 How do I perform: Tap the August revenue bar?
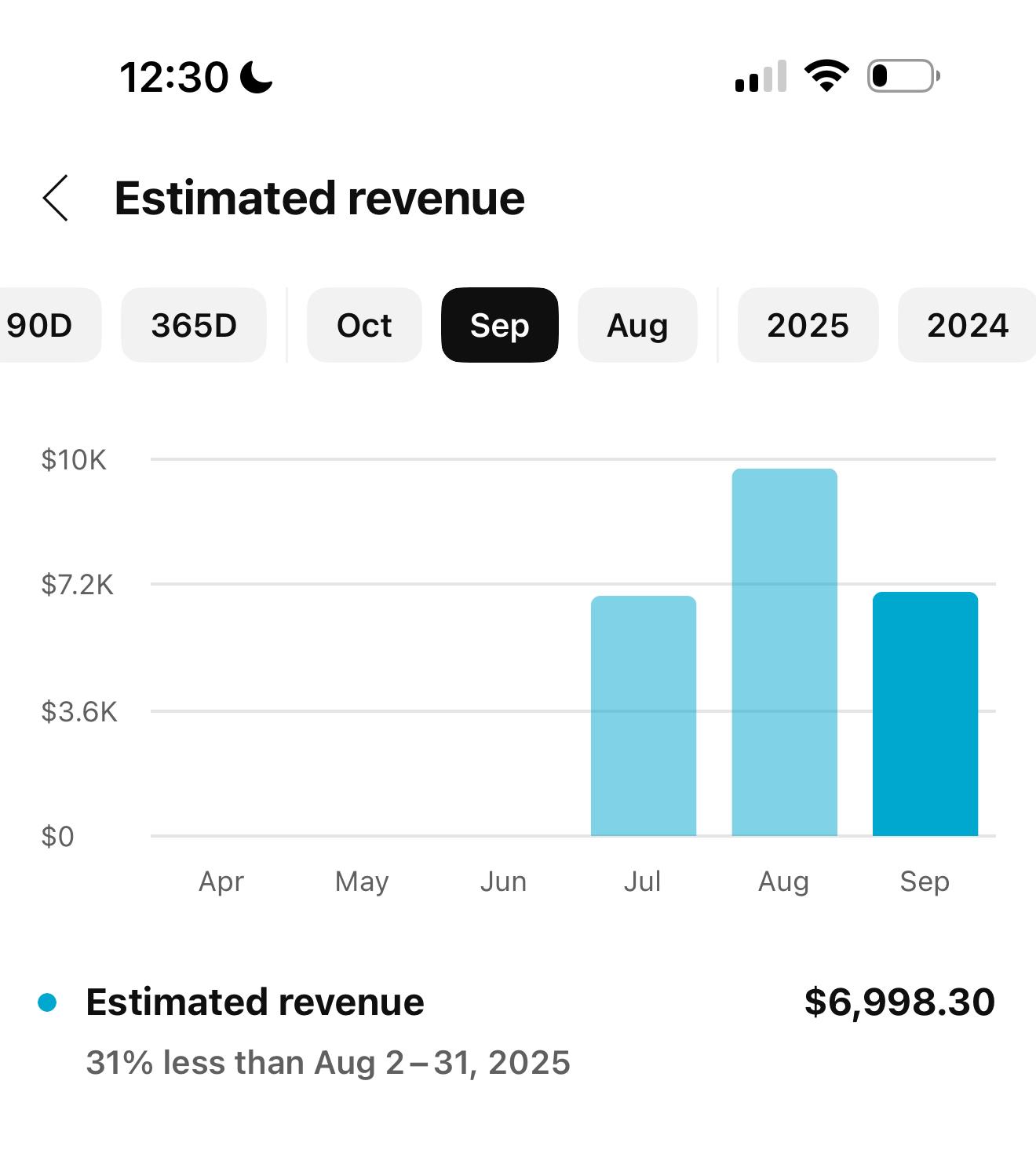point(784,652)
